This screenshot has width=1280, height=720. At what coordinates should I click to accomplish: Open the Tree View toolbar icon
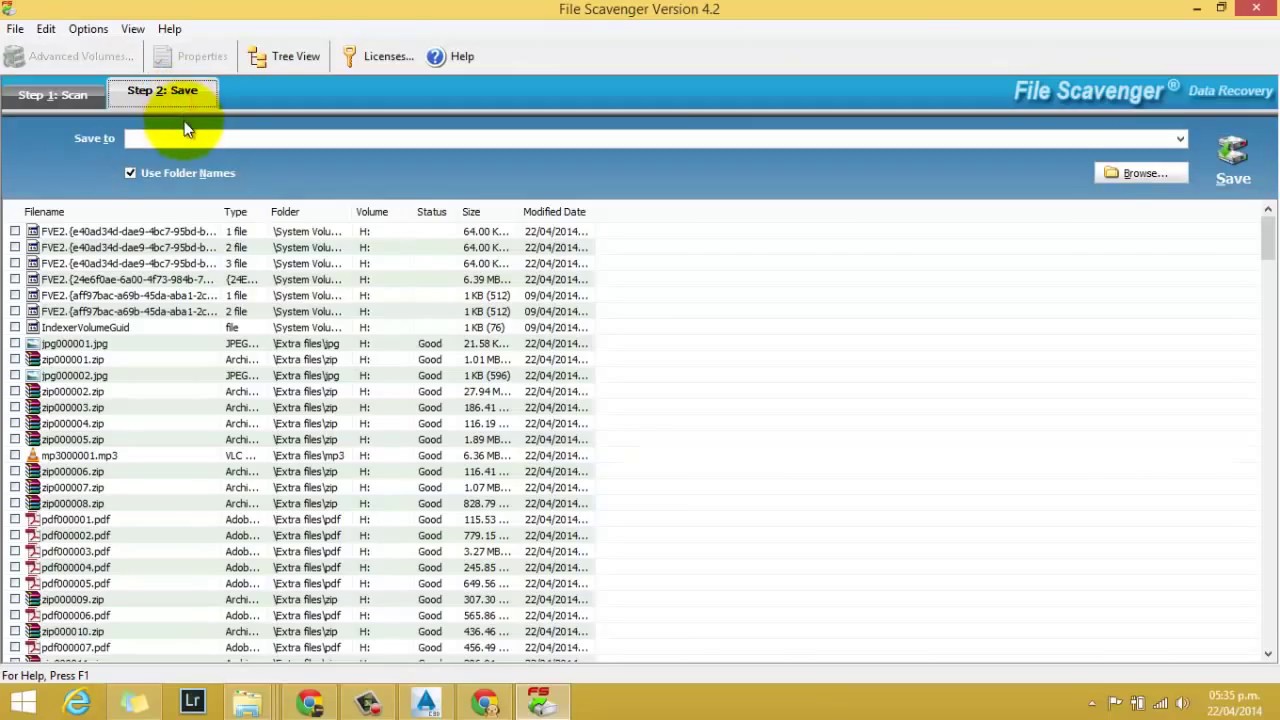click(x=258, y=57)
